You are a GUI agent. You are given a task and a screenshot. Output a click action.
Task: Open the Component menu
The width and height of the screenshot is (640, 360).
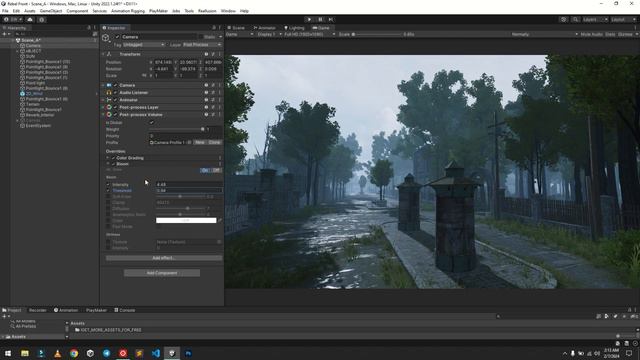coord(77,11)
